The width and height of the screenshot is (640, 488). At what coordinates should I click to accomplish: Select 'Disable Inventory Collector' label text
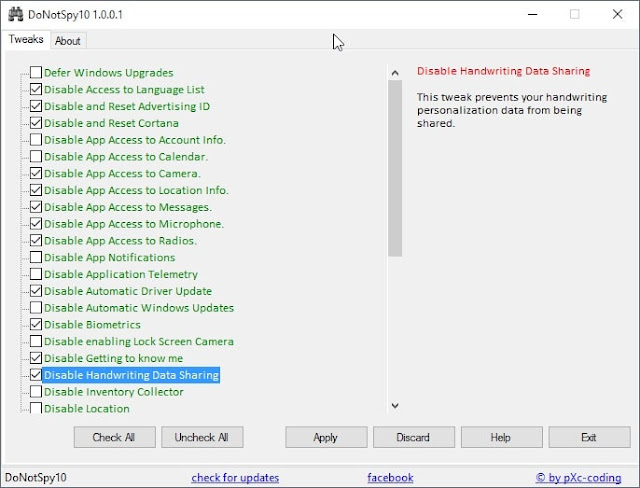tap(114, 392)
